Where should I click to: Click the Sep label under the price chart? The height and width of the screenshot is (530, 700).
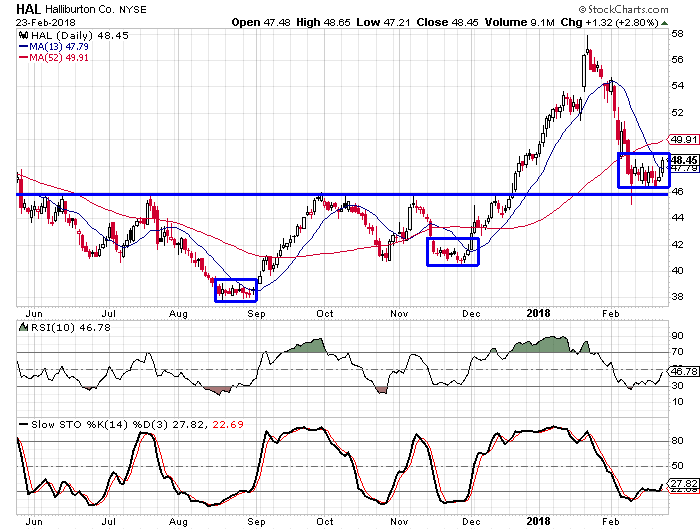[256, 313]
